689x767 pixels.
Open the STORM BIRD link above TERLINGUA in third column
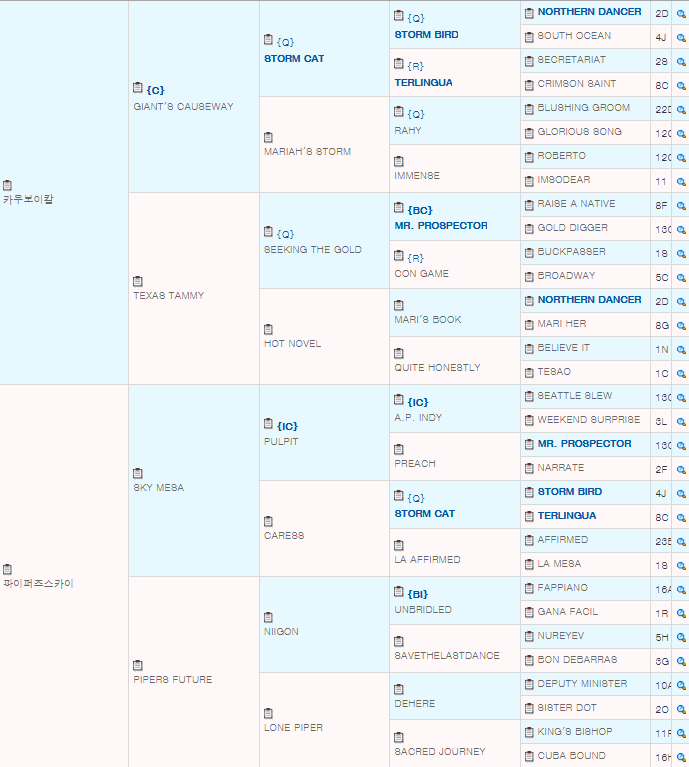point(426,35)
